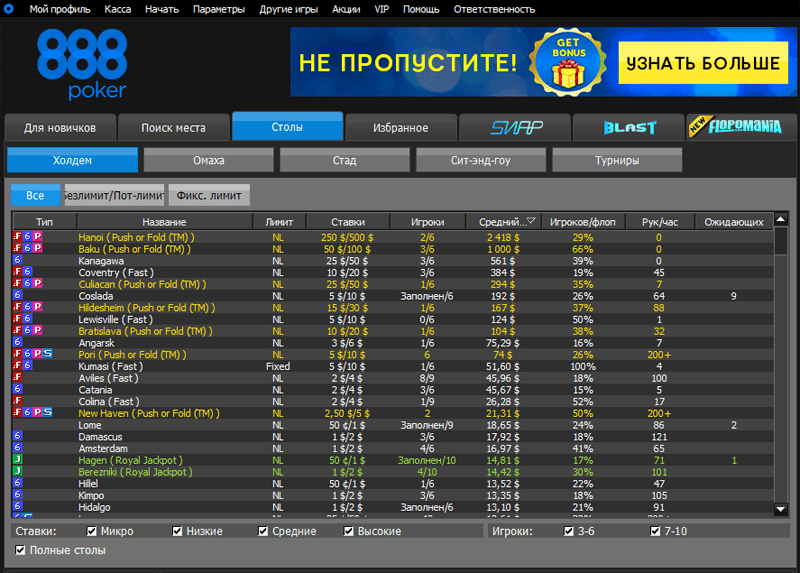Filter by Фикс. лимит
This screenshot has height=573, width=800.
click(209, 195)
